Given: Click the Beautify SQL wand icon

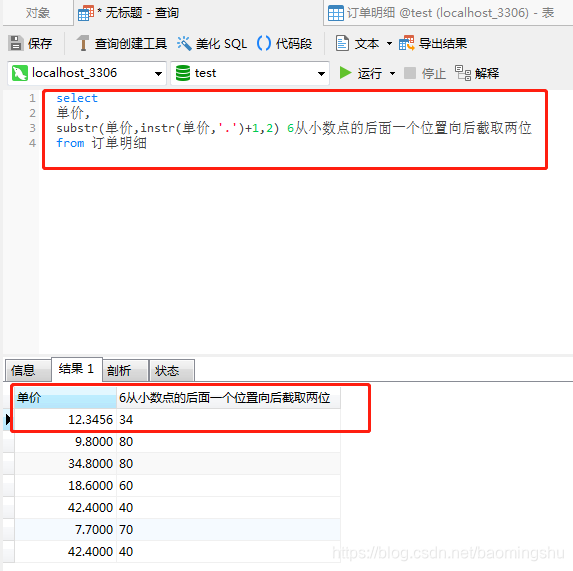Looking at the screenshot, I should point(184,43).
